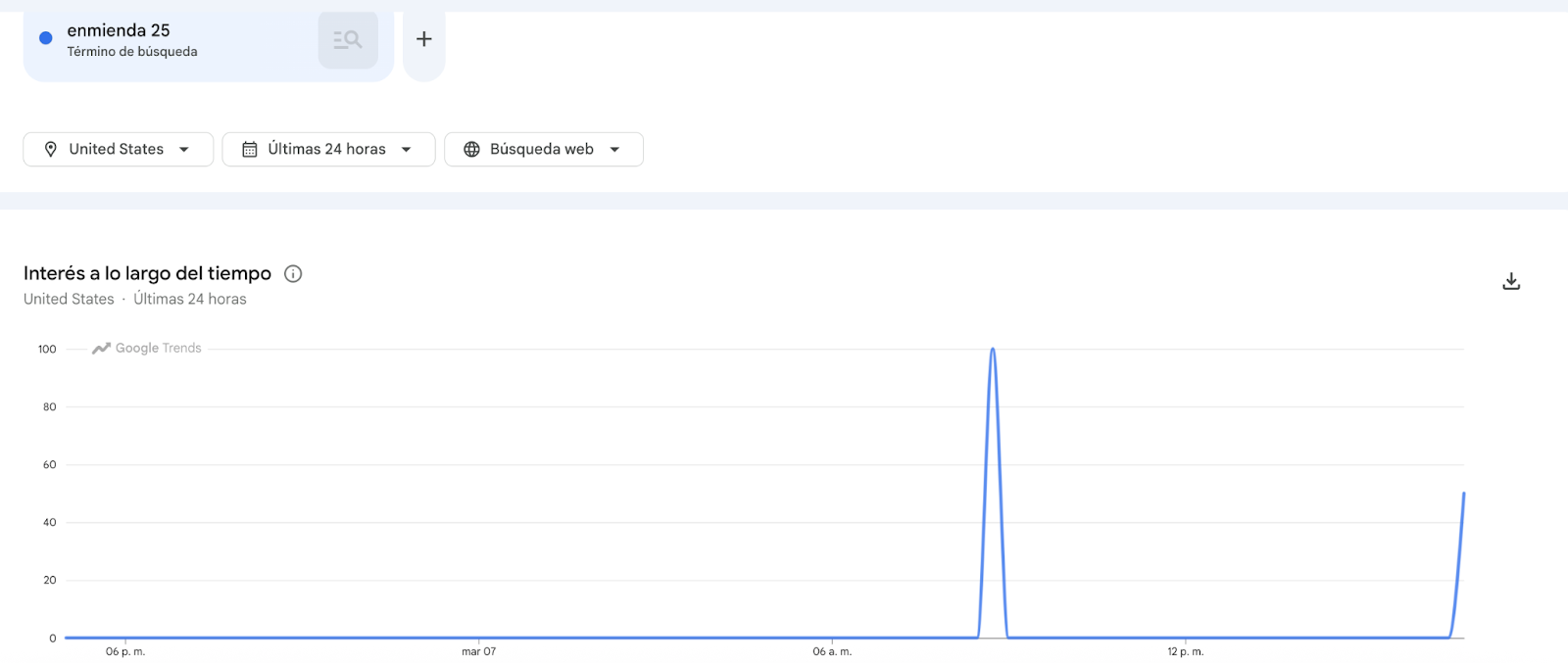This screenshot has height=663, width=1568.
Task: Click the Búsqueda web filter label
Action: click(542, 149)
